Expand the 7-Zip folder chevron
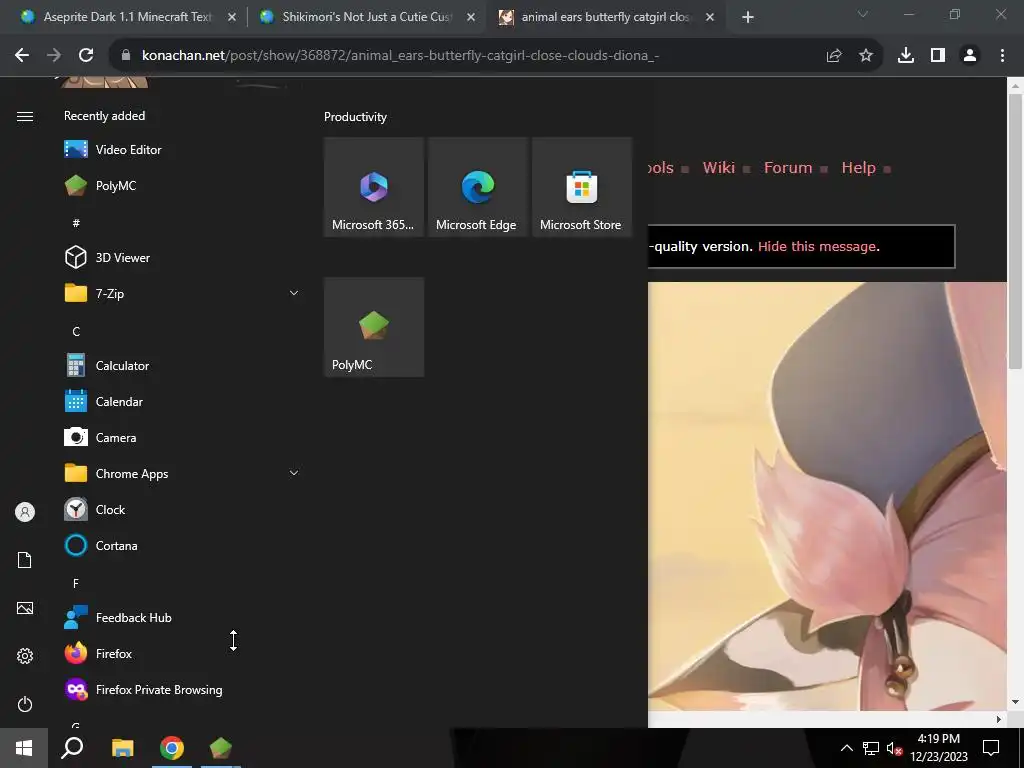 294,293
